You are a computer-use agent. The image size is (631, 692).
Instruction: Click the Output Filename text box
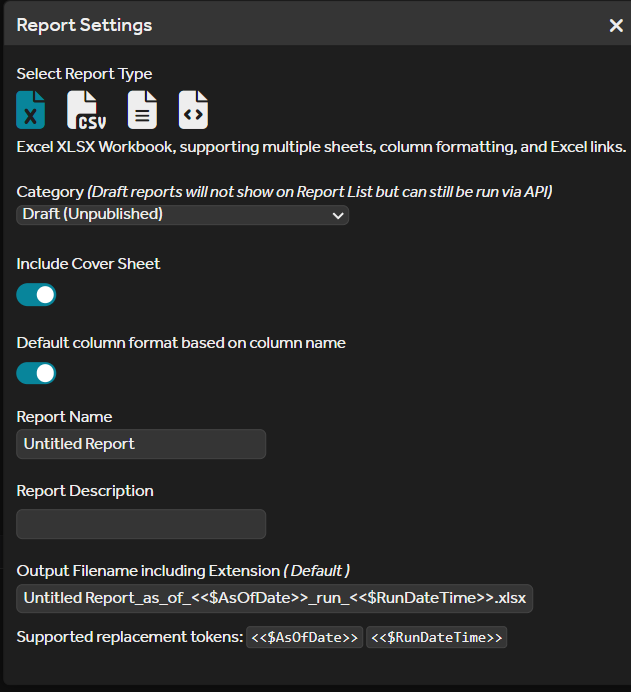[x=275, y=598]
